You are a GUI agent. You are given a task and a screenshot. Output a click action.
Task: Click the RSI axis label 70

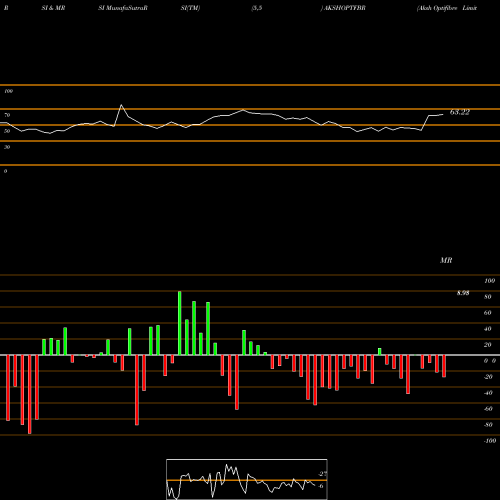tap(7, 115)
